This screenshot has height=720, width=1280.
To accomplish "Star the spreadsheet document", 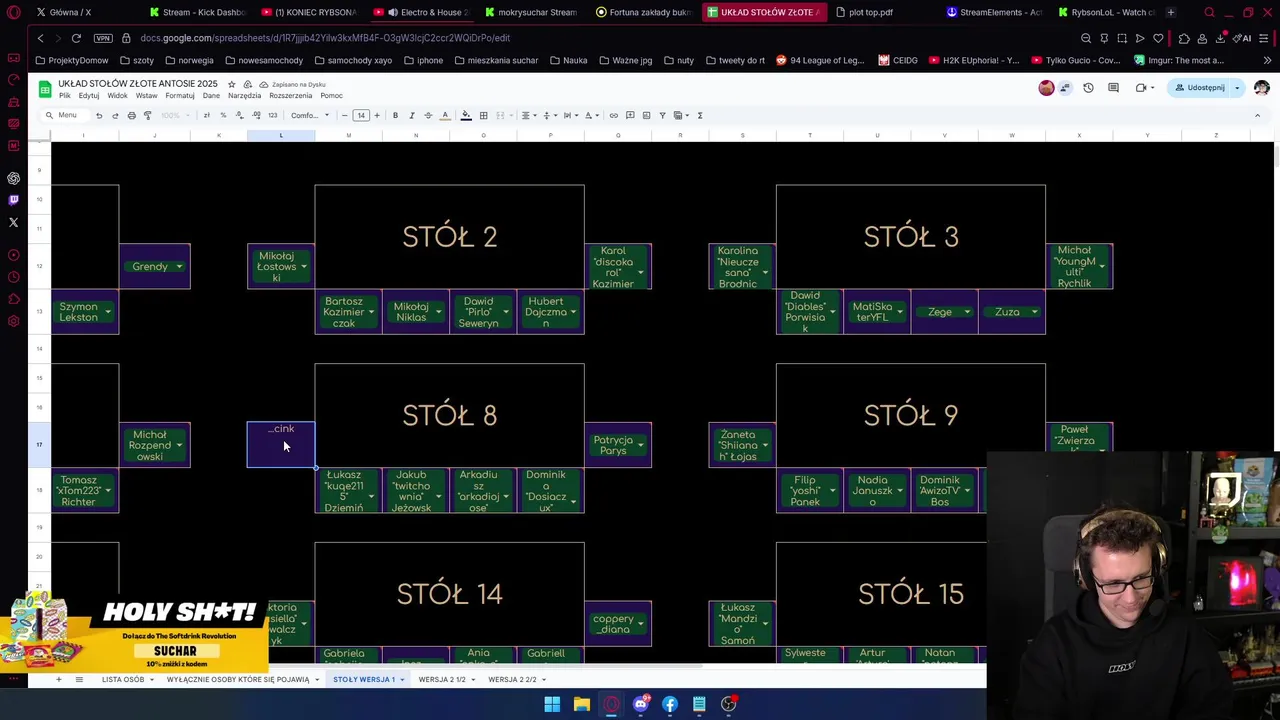I will pyautogui.click(x=232, y=84).
